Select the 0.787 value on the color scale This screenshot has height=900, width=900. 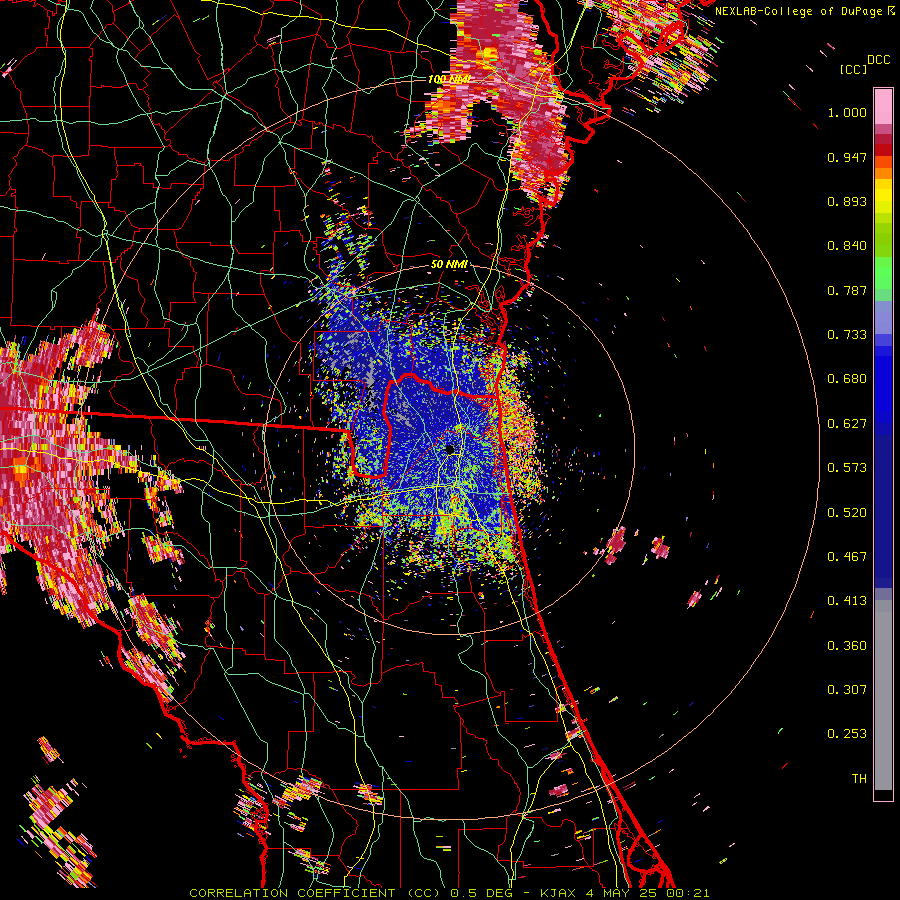(x=847, y=290)
